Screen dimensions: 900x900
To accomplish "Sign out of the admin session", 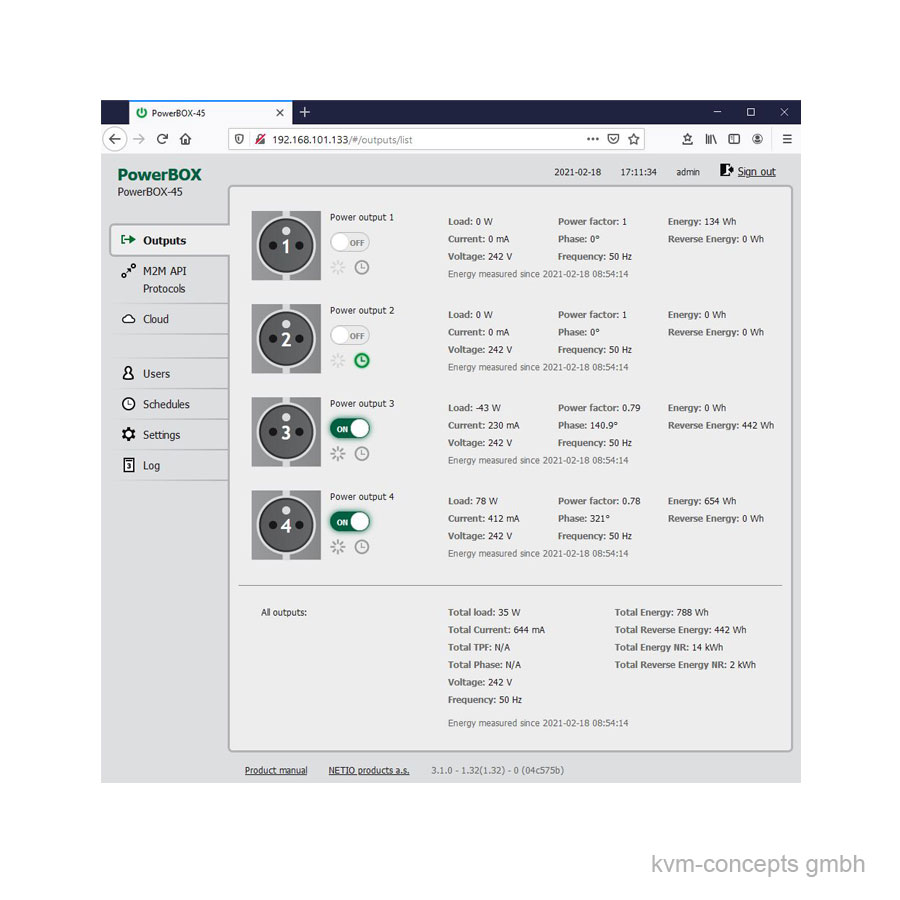I will (755, 172).
